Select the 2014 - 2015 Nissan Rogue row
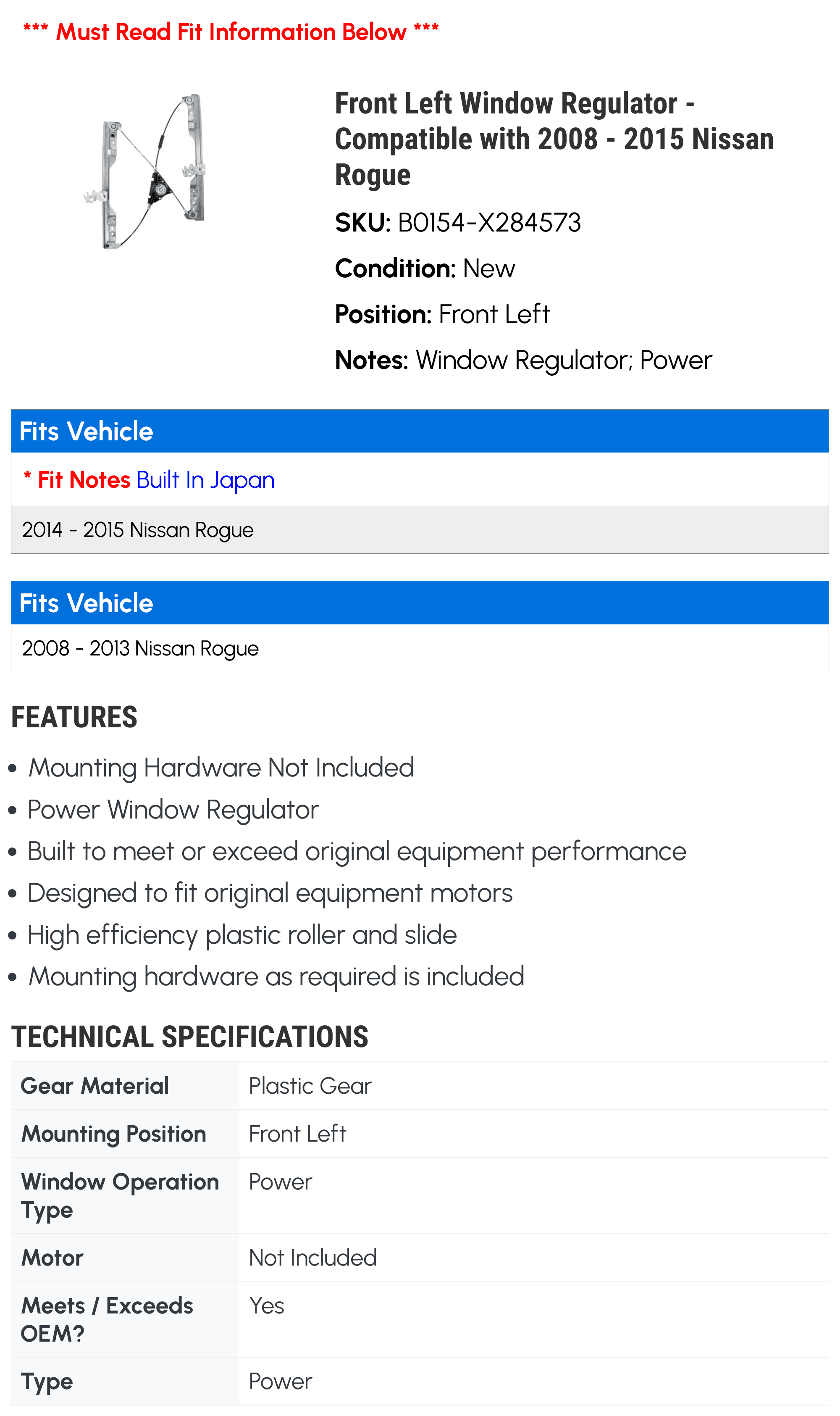The height and width of the screenshot is (1416, 840). pyautogui.click(x=420, y=529)
